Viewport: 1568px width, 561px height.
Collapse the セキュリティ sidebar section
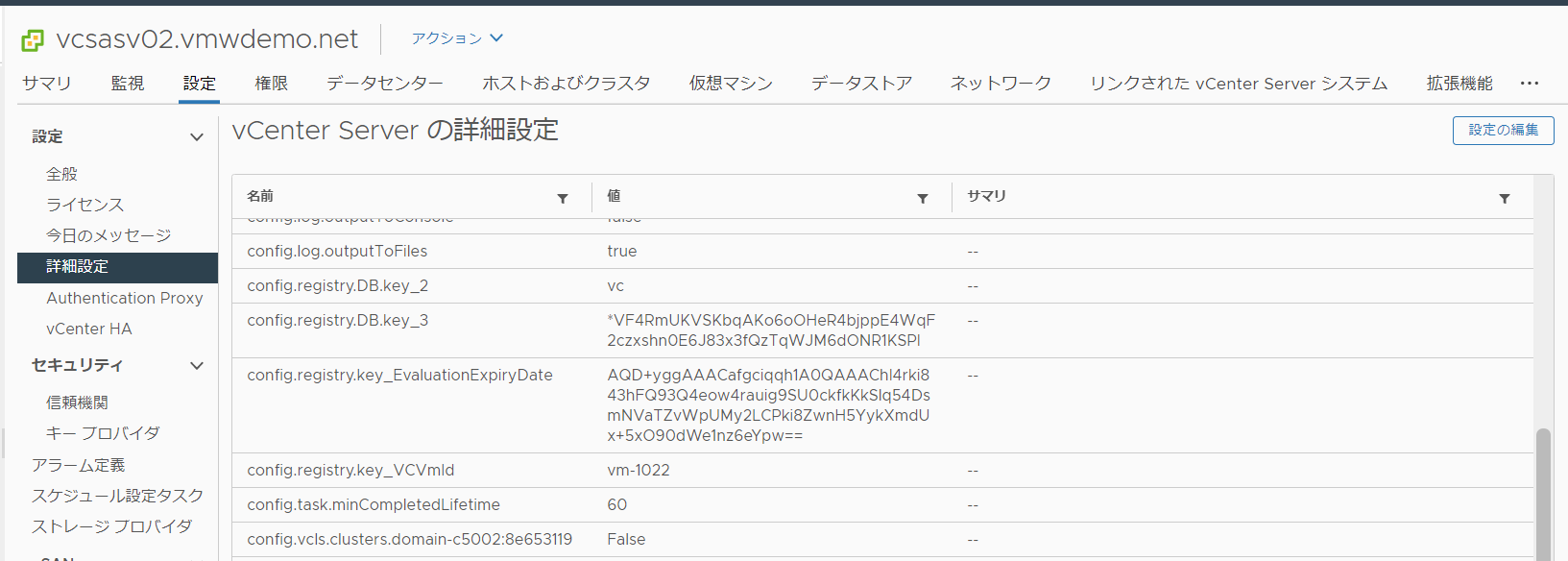click(197, 366)
